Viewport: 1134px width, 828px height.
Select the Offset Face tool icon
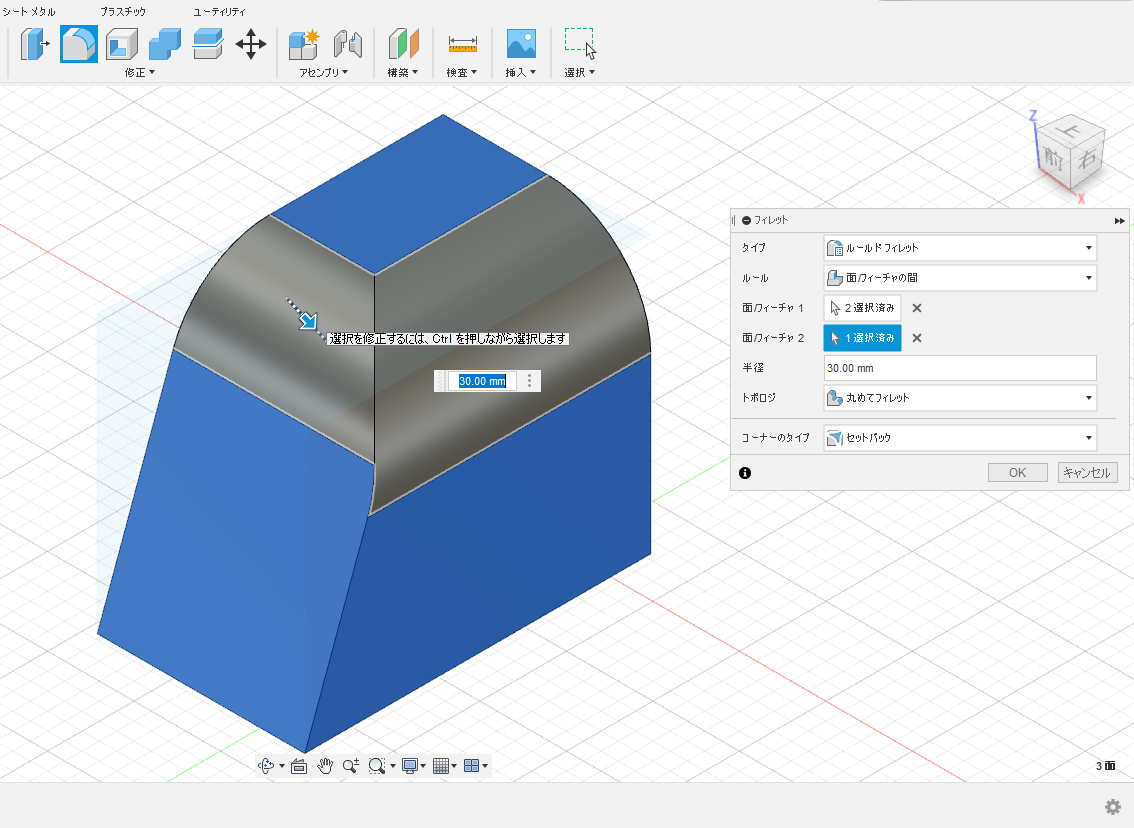[x=208, y=44]
